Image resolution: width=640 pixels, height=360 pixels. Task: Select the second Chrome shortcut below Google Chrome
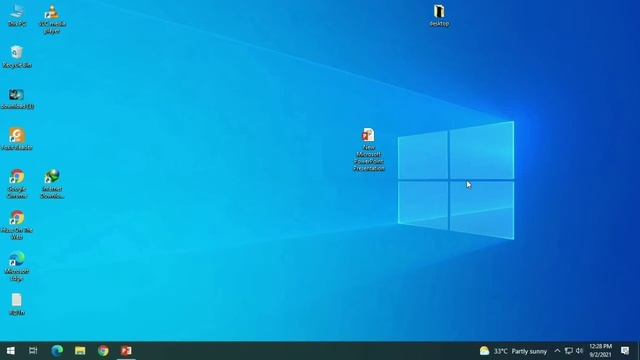(x=17, y=225)
